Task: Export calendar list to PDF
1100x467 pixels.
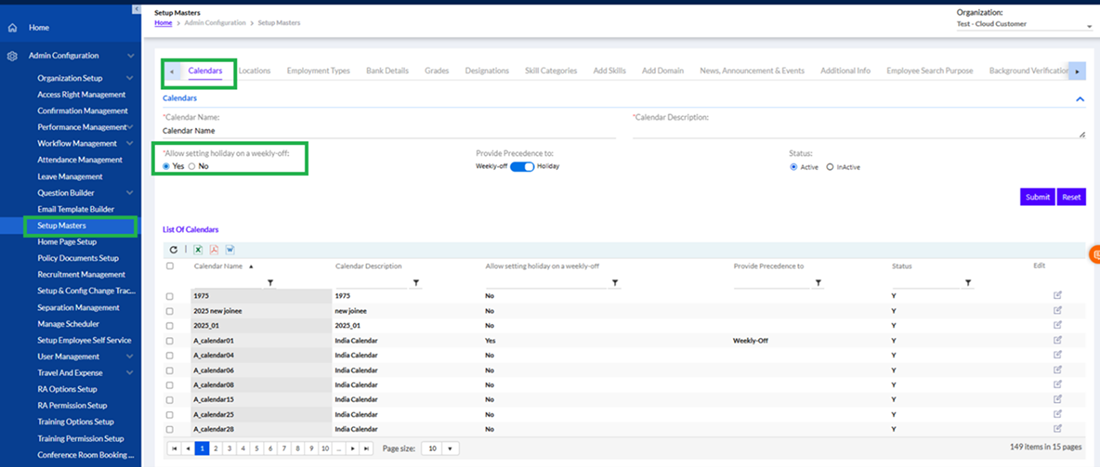Action: click(214, 249)
